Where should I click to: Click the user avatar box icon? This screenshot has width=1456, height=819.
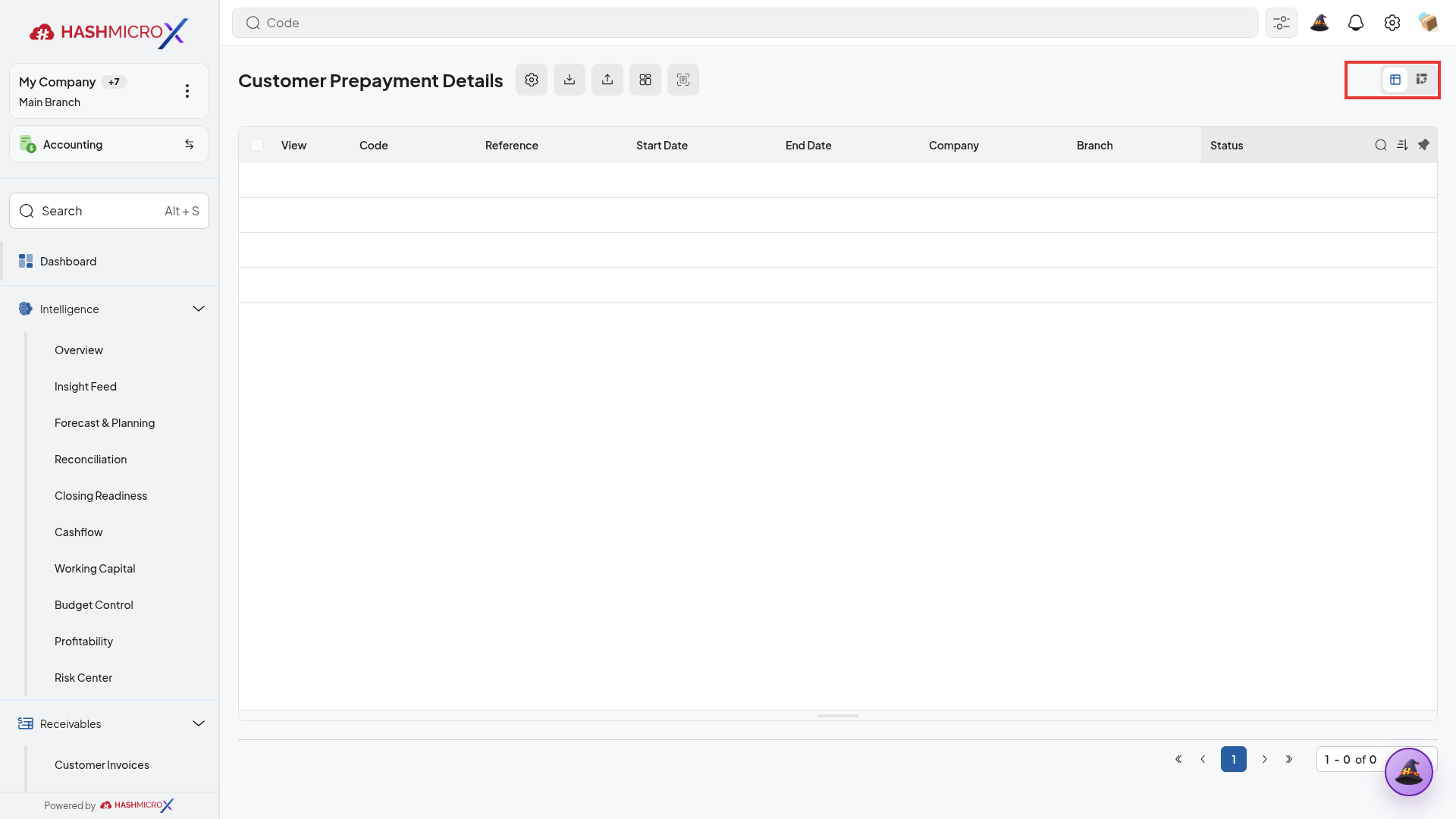1429,23
